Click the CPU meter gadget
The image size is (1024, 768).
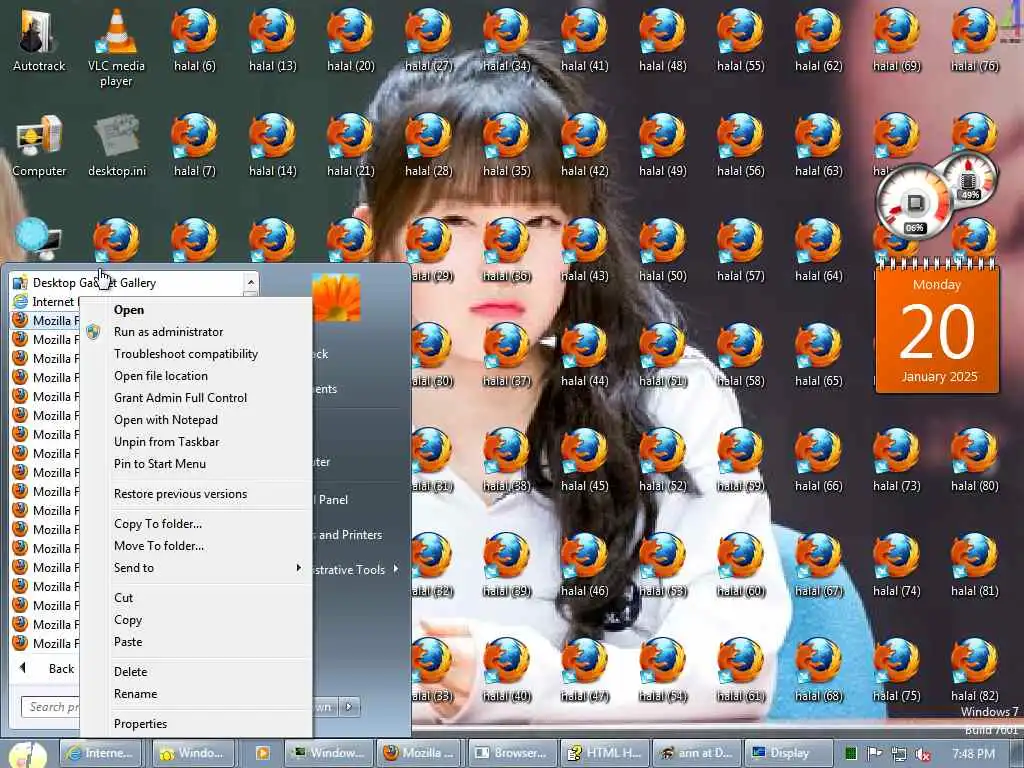coord(916,204)
